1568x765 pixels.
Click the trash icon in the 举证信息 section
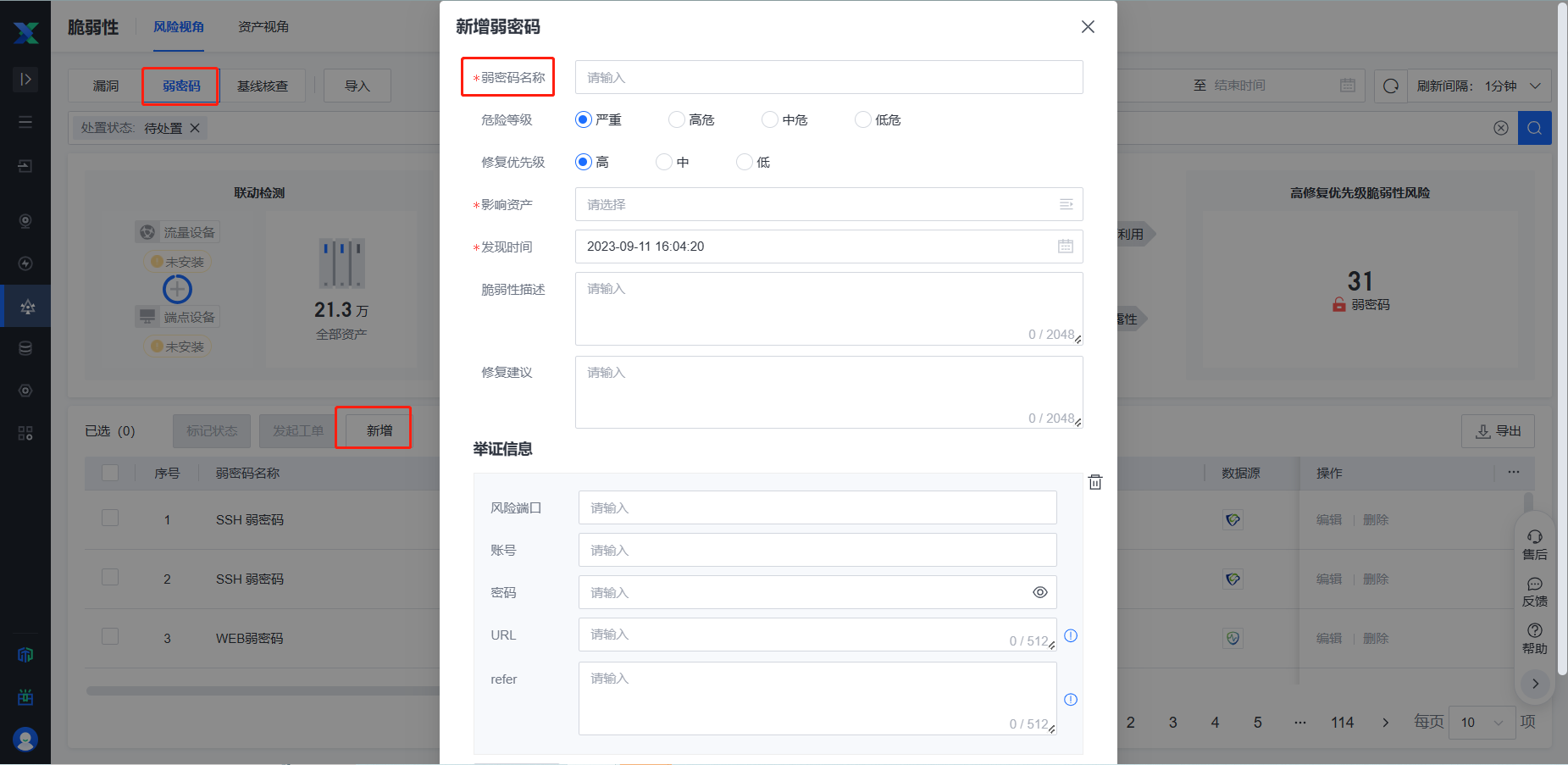[1095, 482]
